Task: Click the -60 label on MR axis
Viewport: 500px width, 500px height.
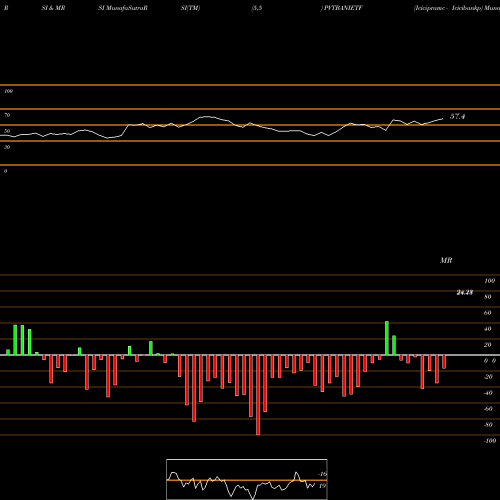Action: tap(488, 409)
